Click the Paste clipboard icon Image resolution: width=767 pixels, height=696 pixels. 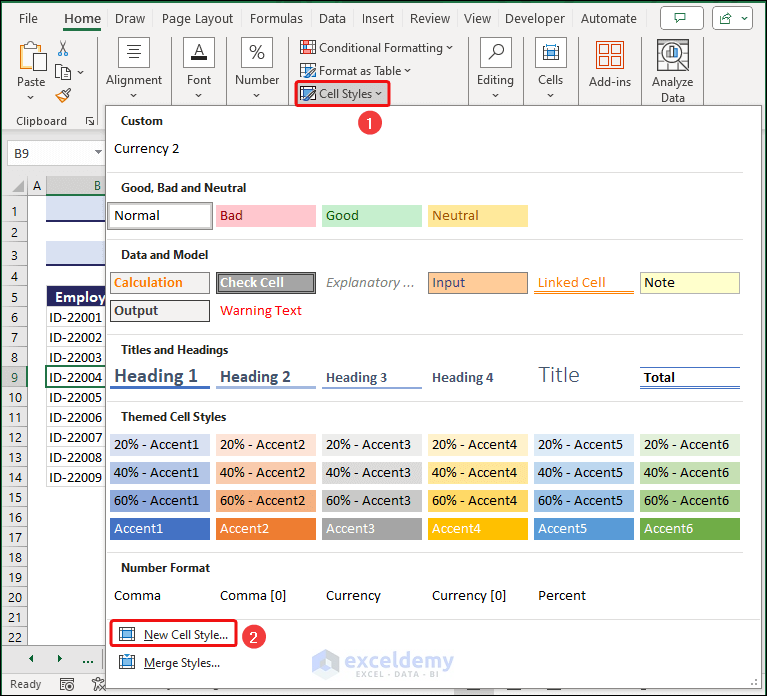[32, 56]
